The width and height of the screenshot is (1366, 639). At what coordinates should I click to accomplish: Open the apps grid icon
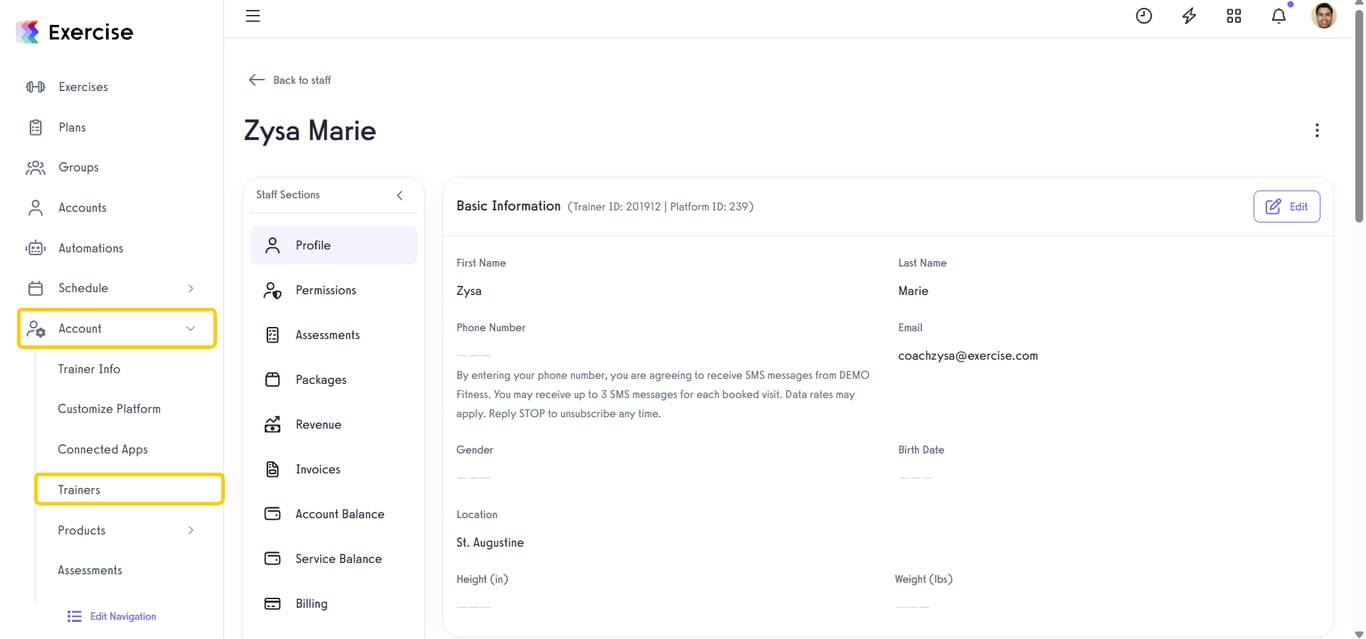click(x=1234, y=16)
